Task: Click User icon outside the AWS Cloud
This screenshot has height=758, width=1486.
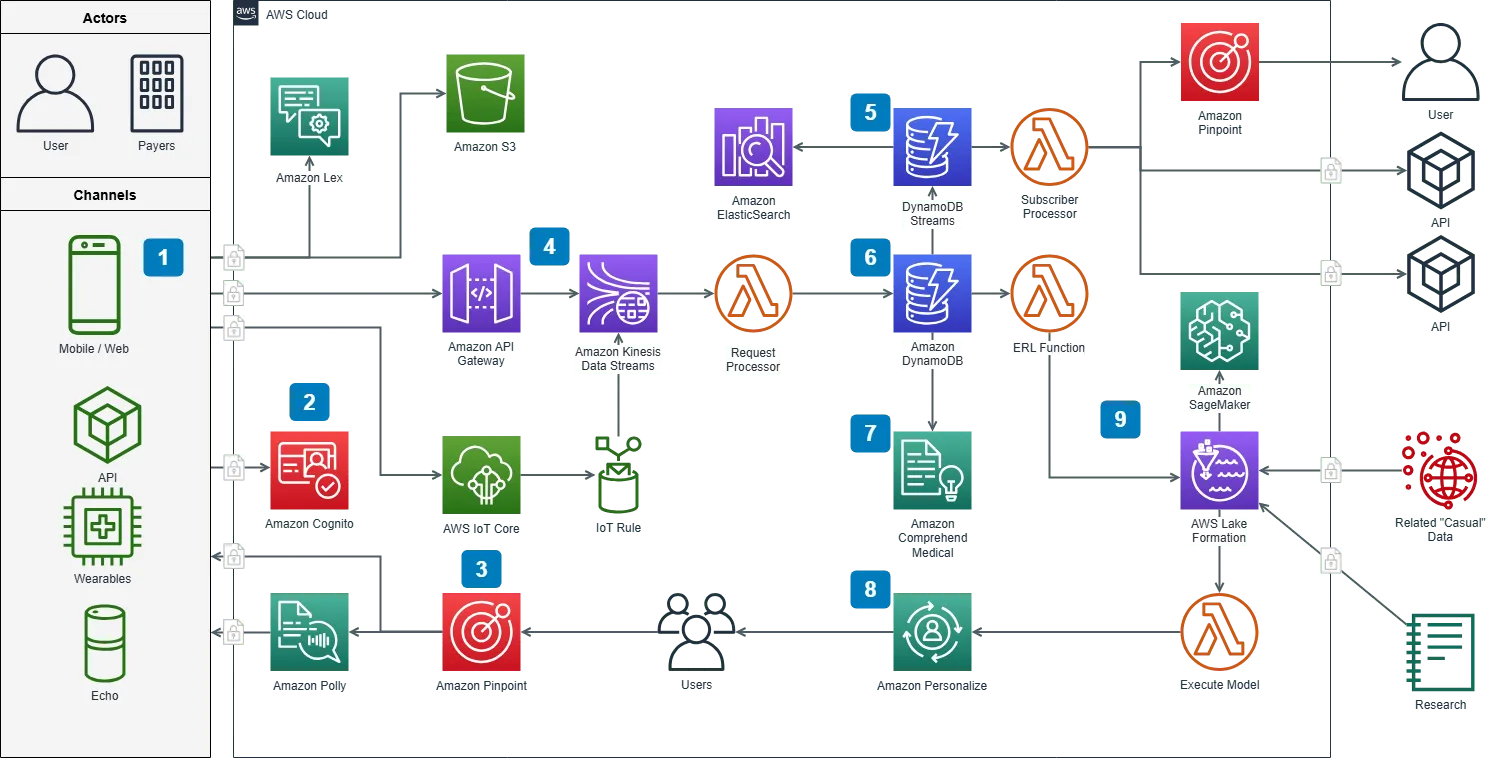Action: point(1440,63)
